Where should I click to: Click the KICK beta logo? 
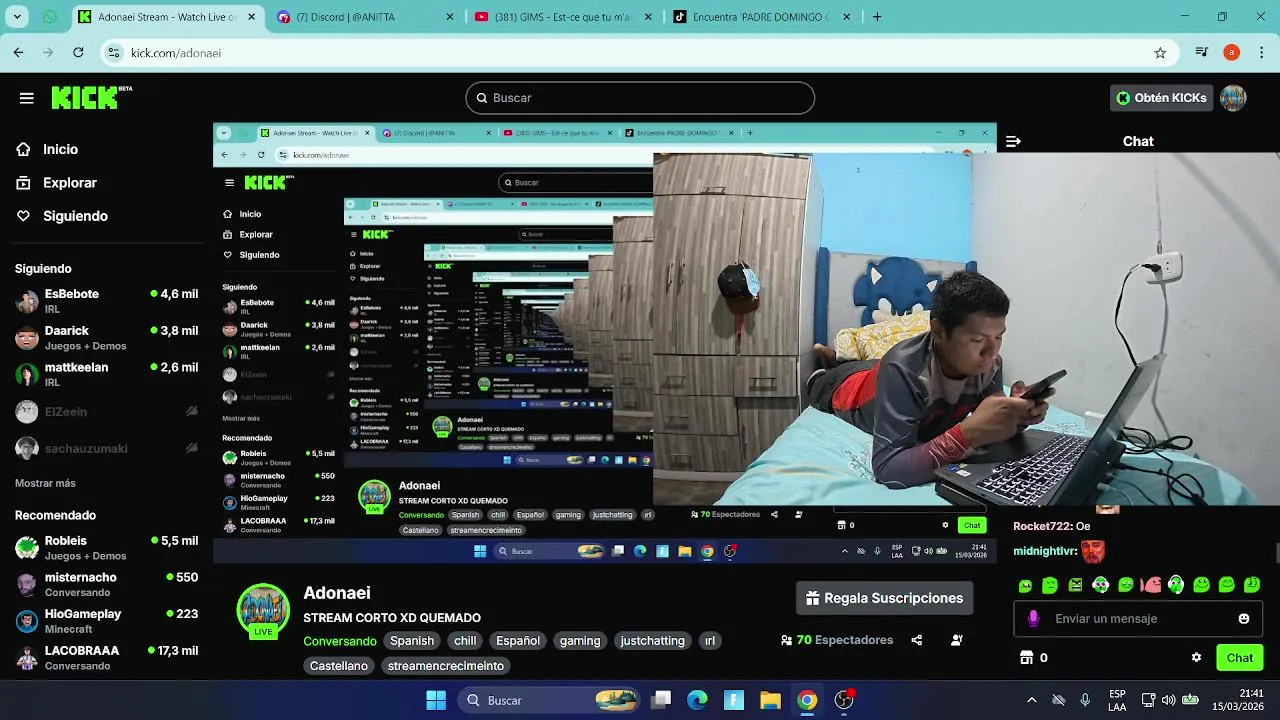91,97
